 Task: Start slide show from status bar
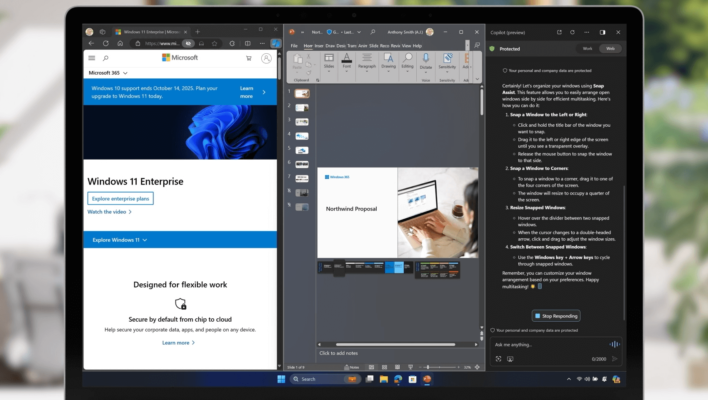click(410, 367)
